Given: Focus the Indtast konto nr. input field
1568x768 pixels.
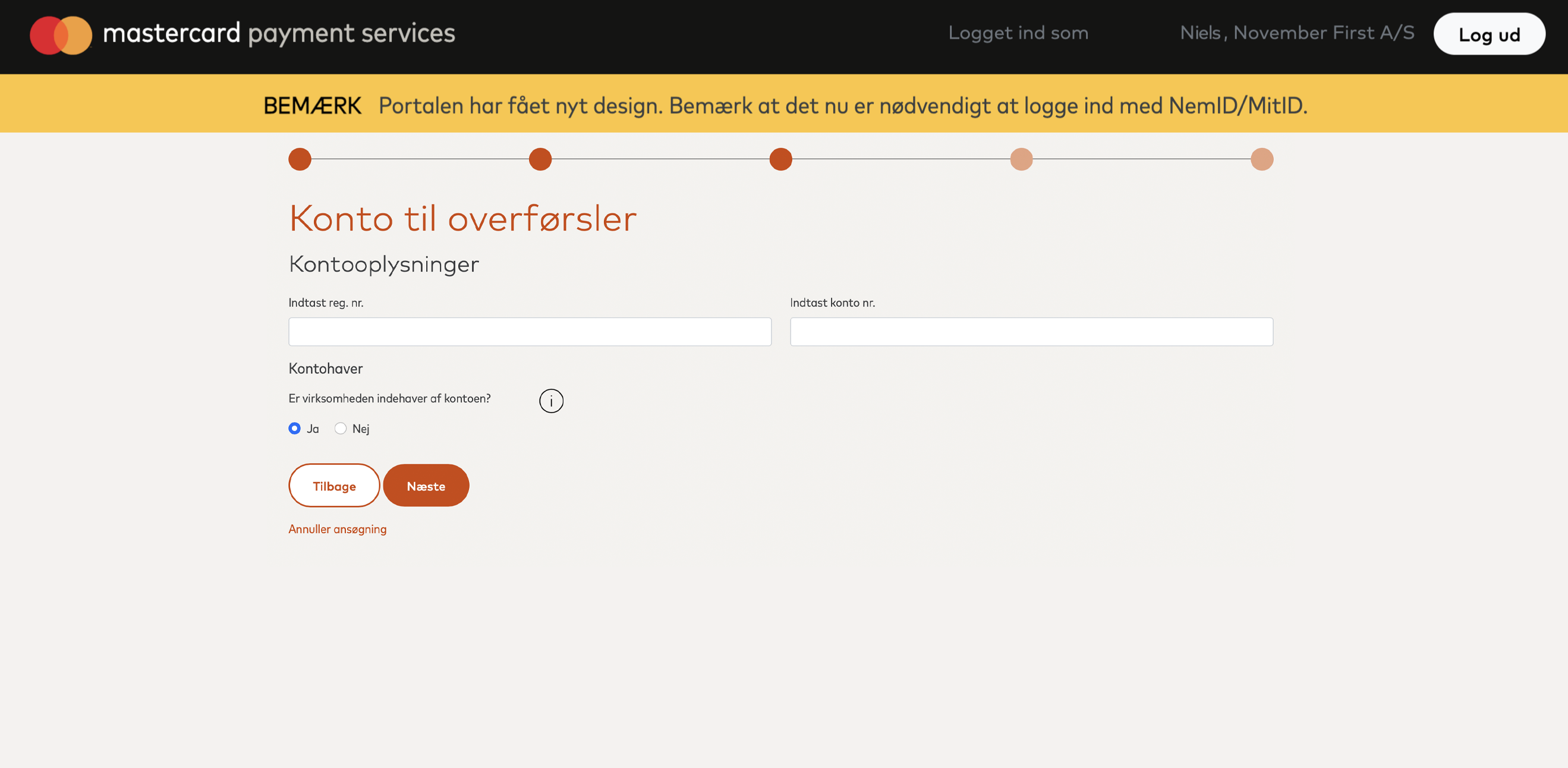Looking at the screenshot, I should [x=1031, y=332].
